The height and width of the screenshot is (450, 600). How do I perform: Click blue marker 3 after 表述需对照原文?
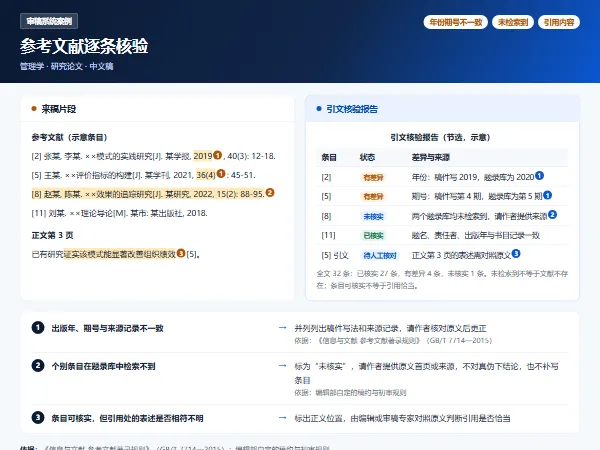tap(516, 253)
